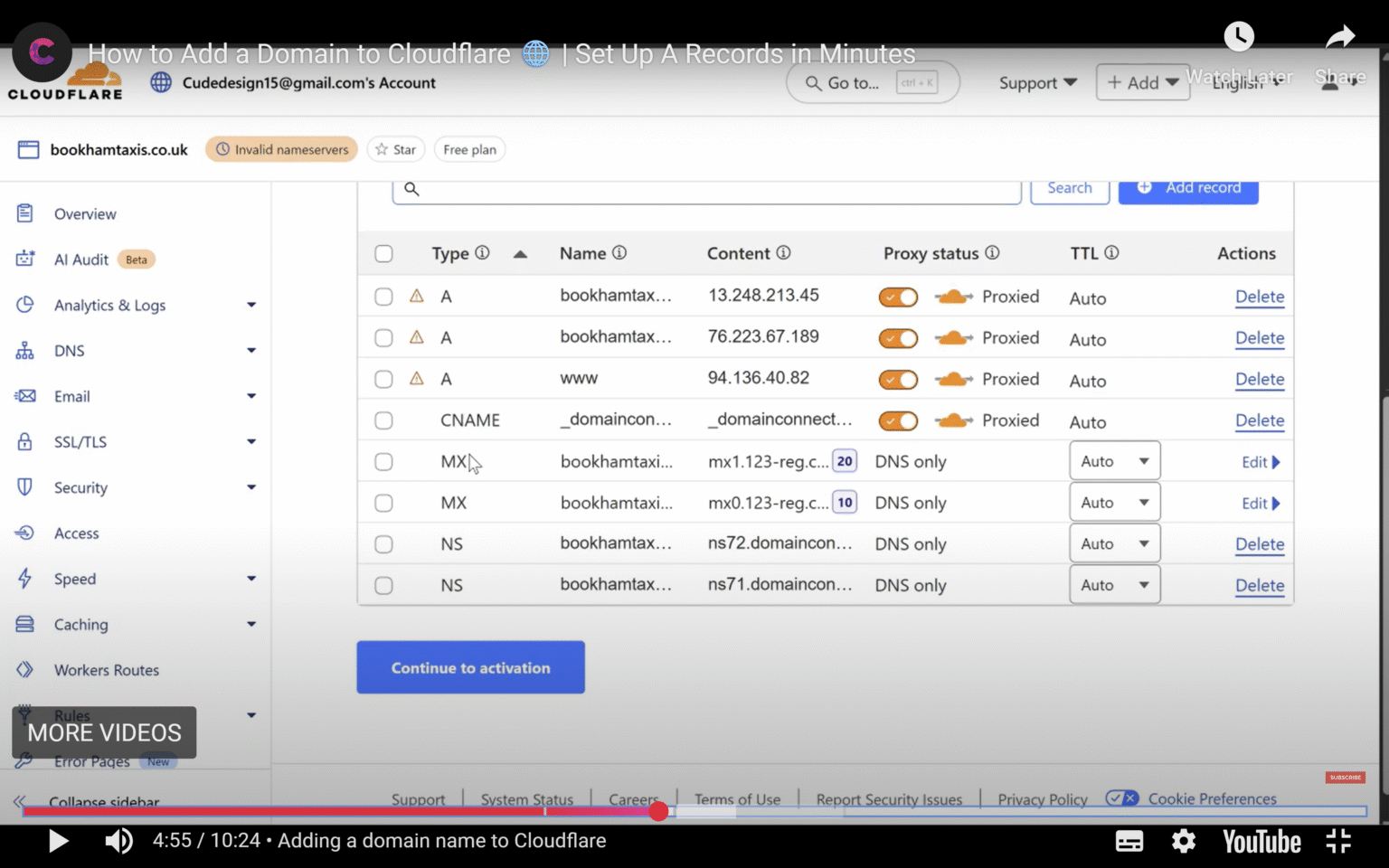The height and width of the screenshot is (868, 1389).
Task: Check the select-all records checkbox
Action: (383, 254)
